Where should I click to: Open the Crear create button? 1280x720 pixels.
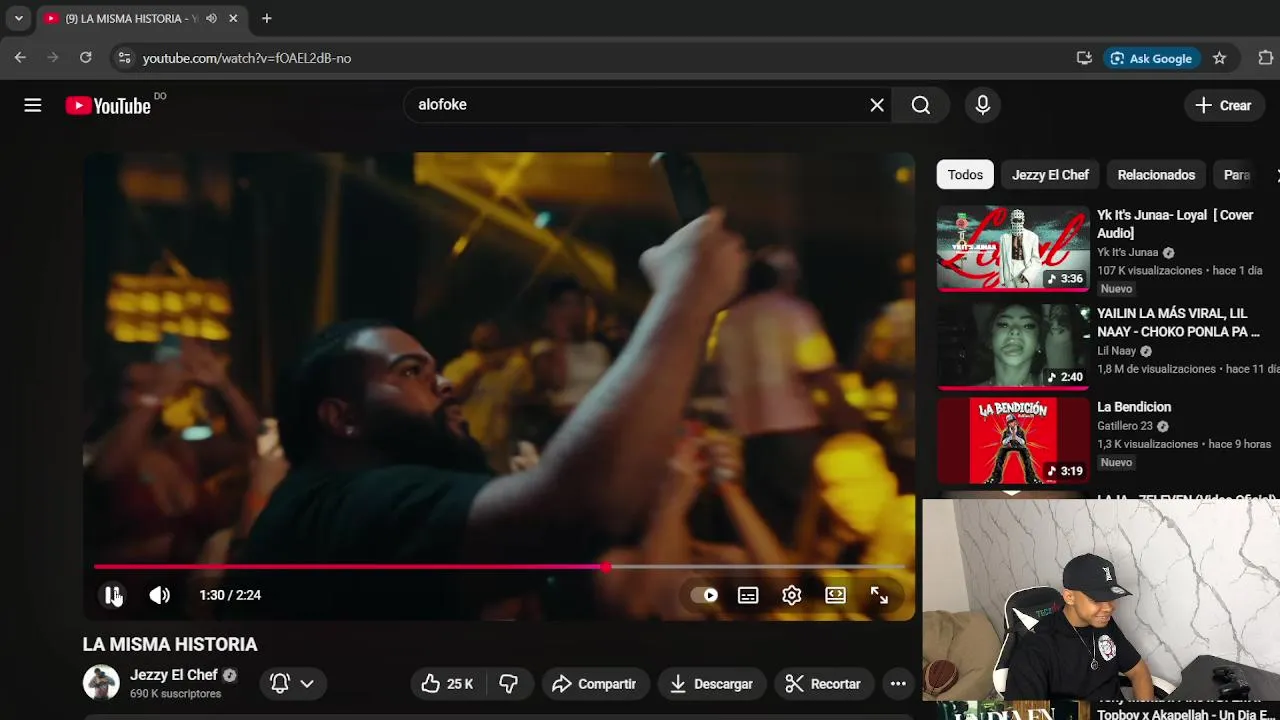tap(1224, 105)
